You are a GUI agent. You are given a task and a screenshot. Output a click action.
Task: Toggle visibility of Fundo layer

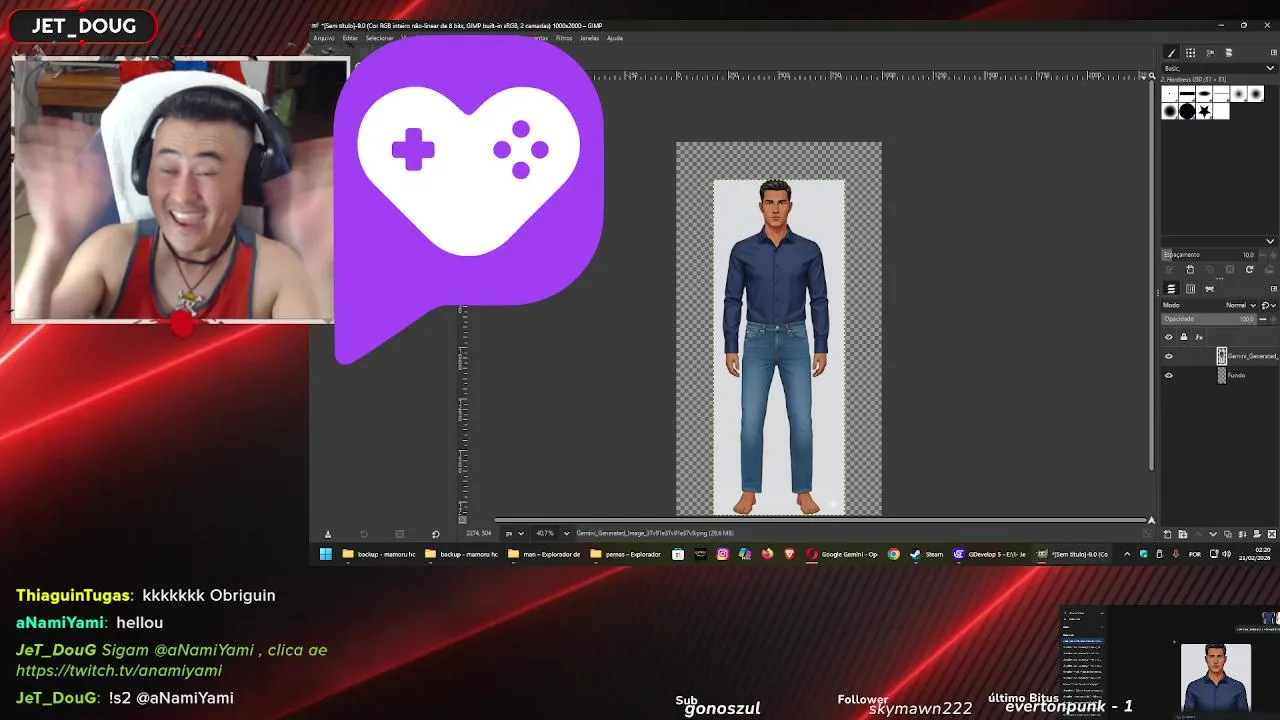click(x=1168, y=375)
